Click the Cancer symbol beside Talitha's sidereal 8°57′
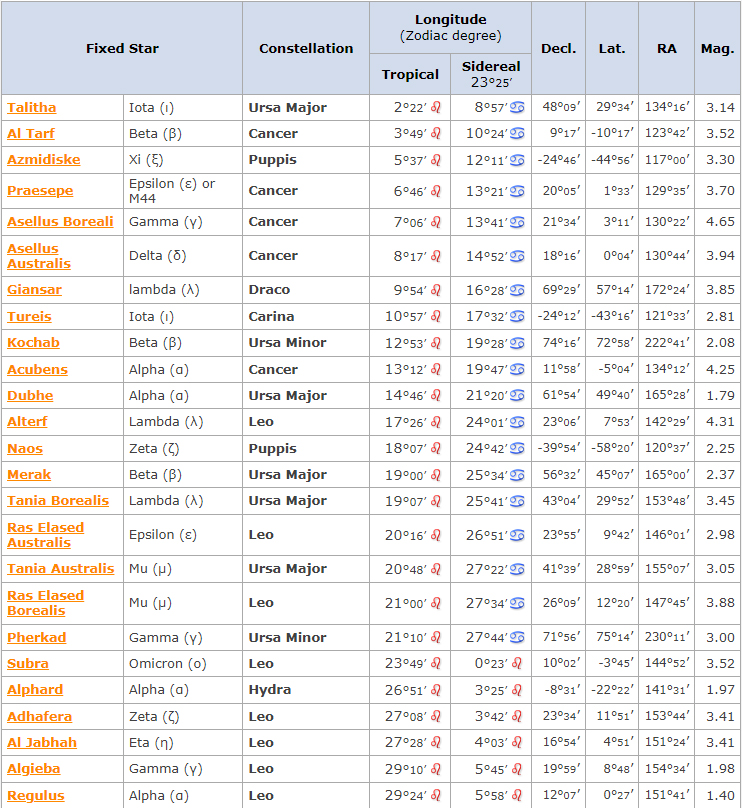The image size is (742, 808). pyautogui.click(x=517, y=108)
